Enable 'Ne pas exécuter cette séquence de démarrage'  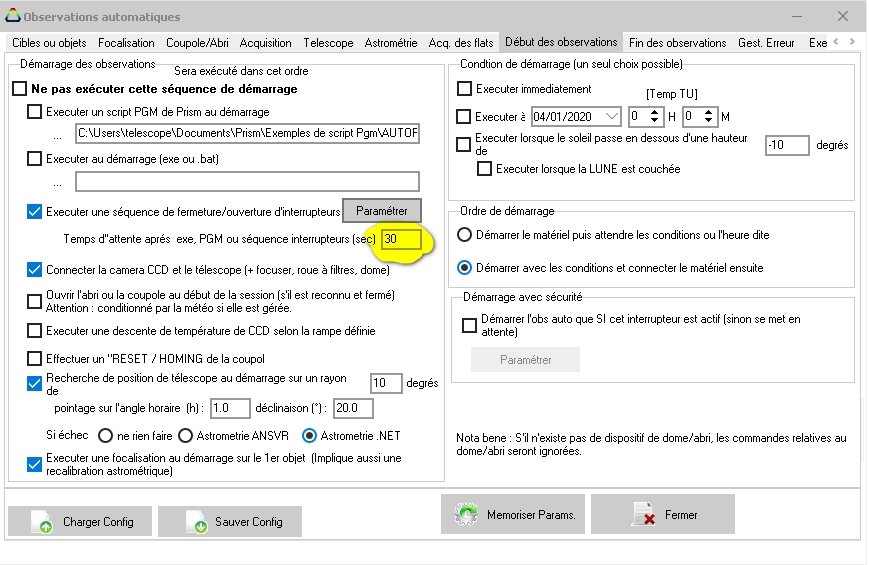(20, 89)
